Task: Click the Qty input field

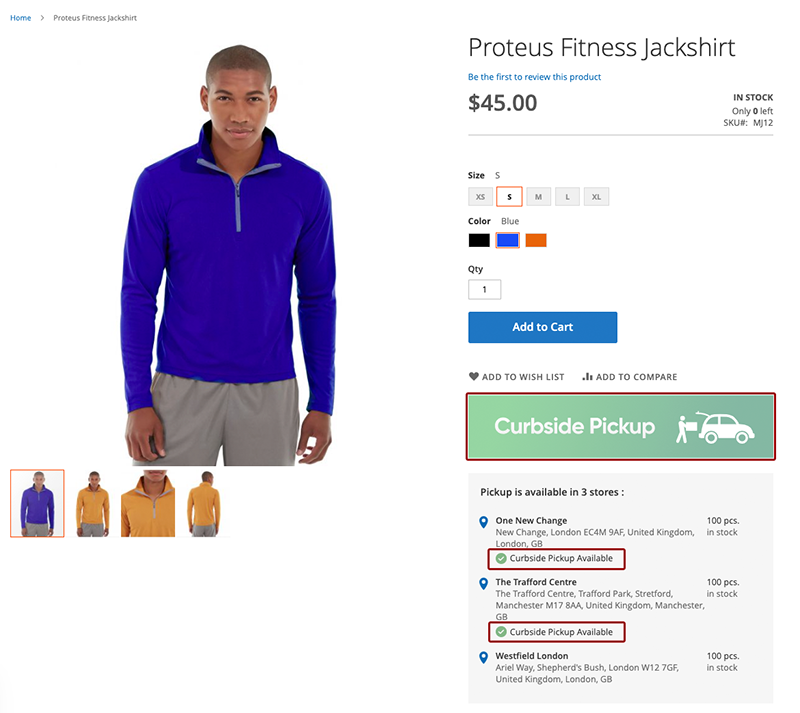Action: (x=485, y=290)
